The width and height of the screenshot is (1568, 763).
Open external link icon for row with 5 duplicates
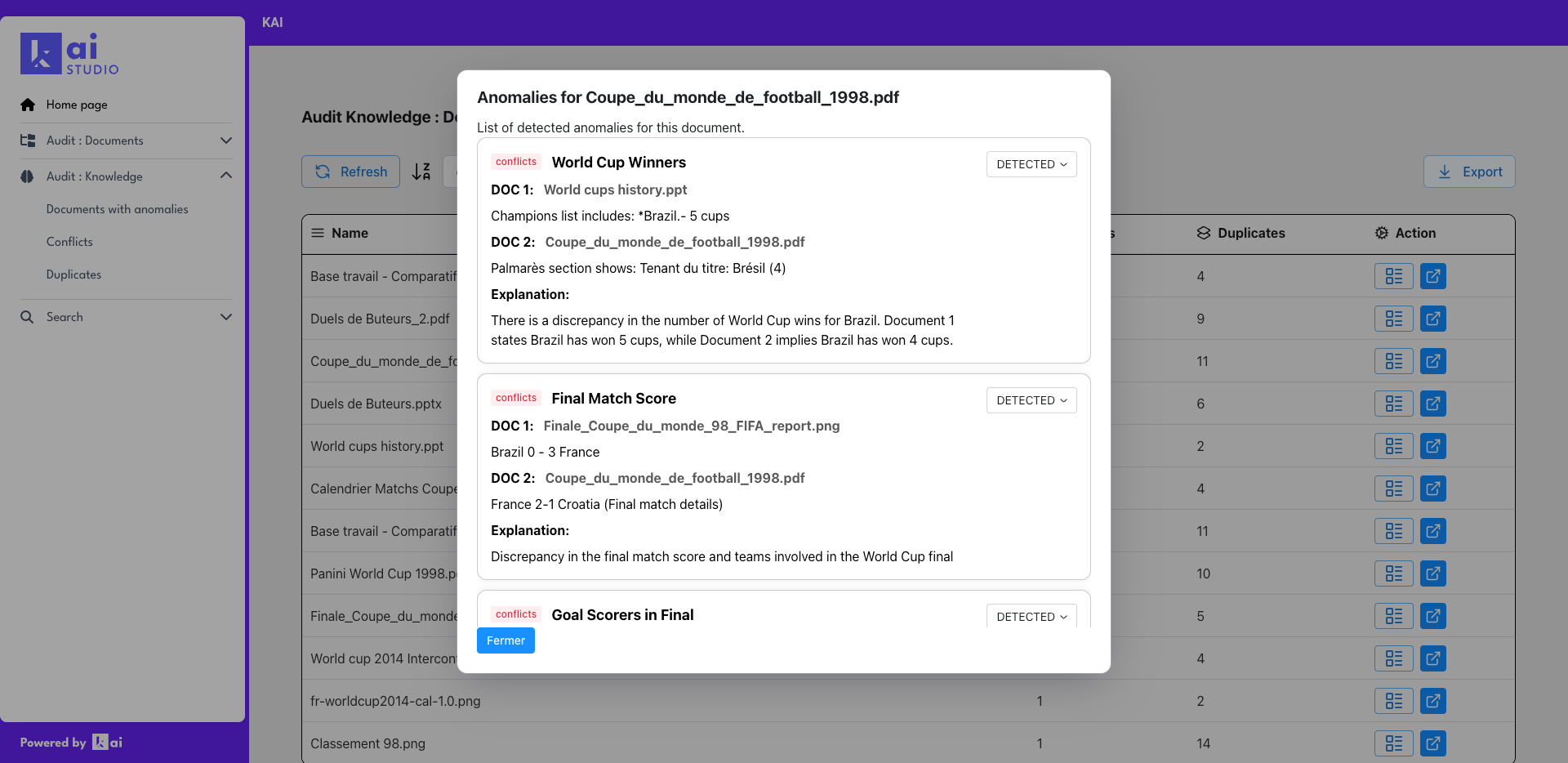click(x=1433, y=616)
